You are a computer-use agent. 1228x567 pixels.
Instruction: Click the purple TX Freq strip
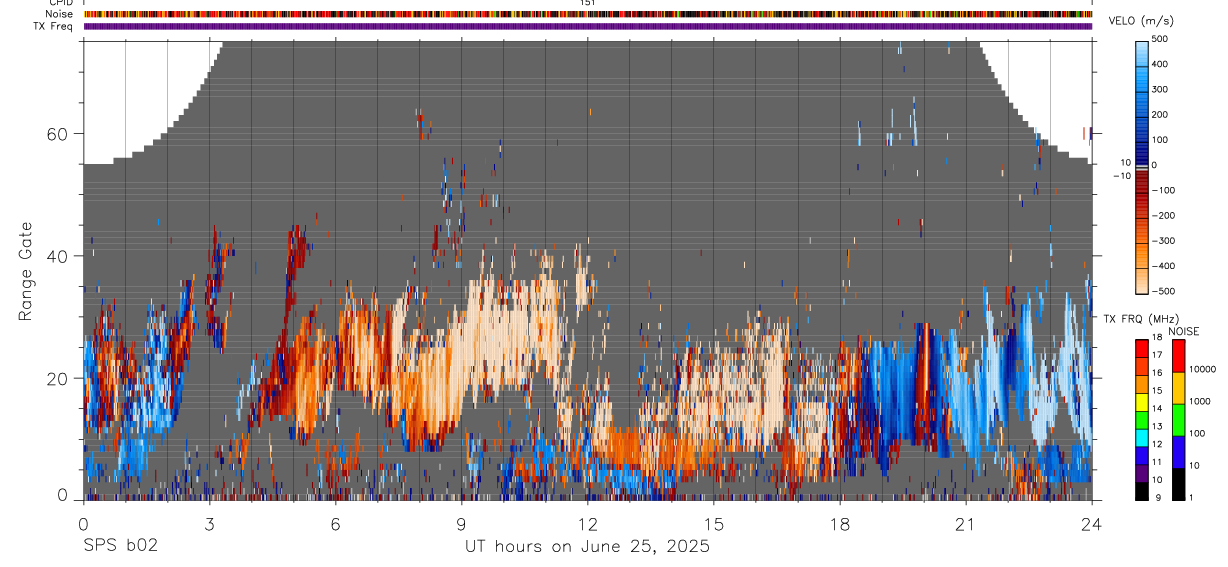tap(588, 26)
